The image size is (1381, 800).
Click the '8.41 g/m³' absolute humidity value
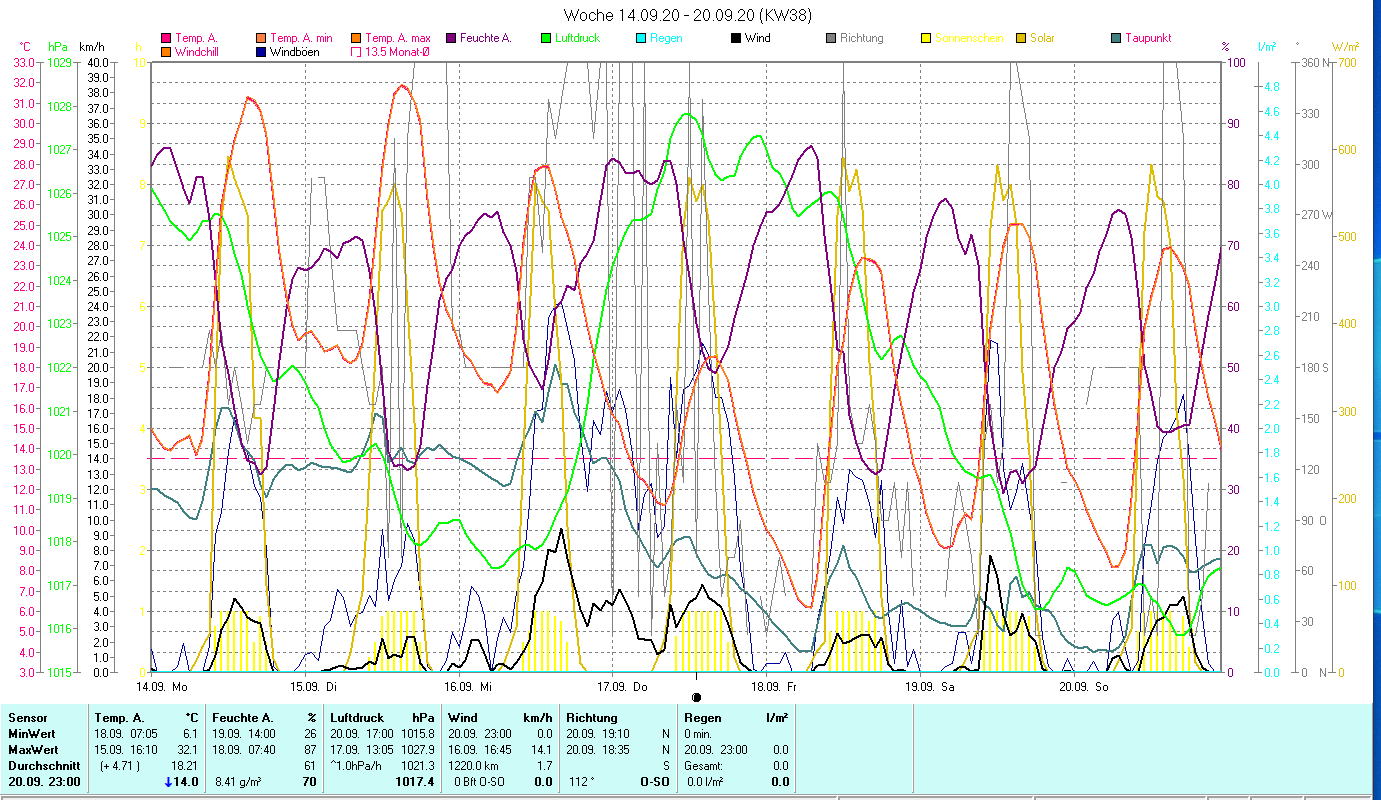(x=238, y=781)
